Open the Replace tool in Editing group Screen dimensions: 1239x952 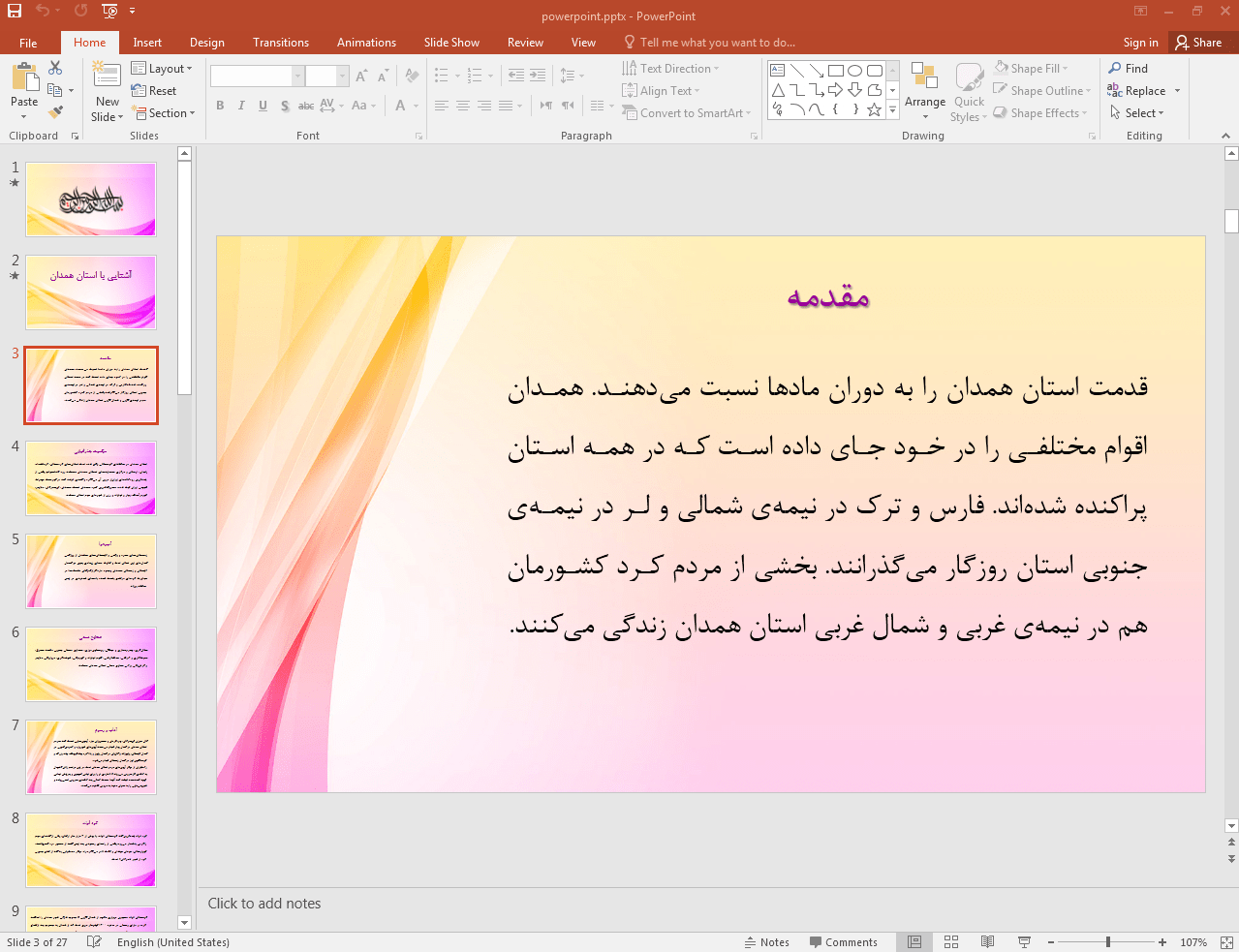point(1143,90)
